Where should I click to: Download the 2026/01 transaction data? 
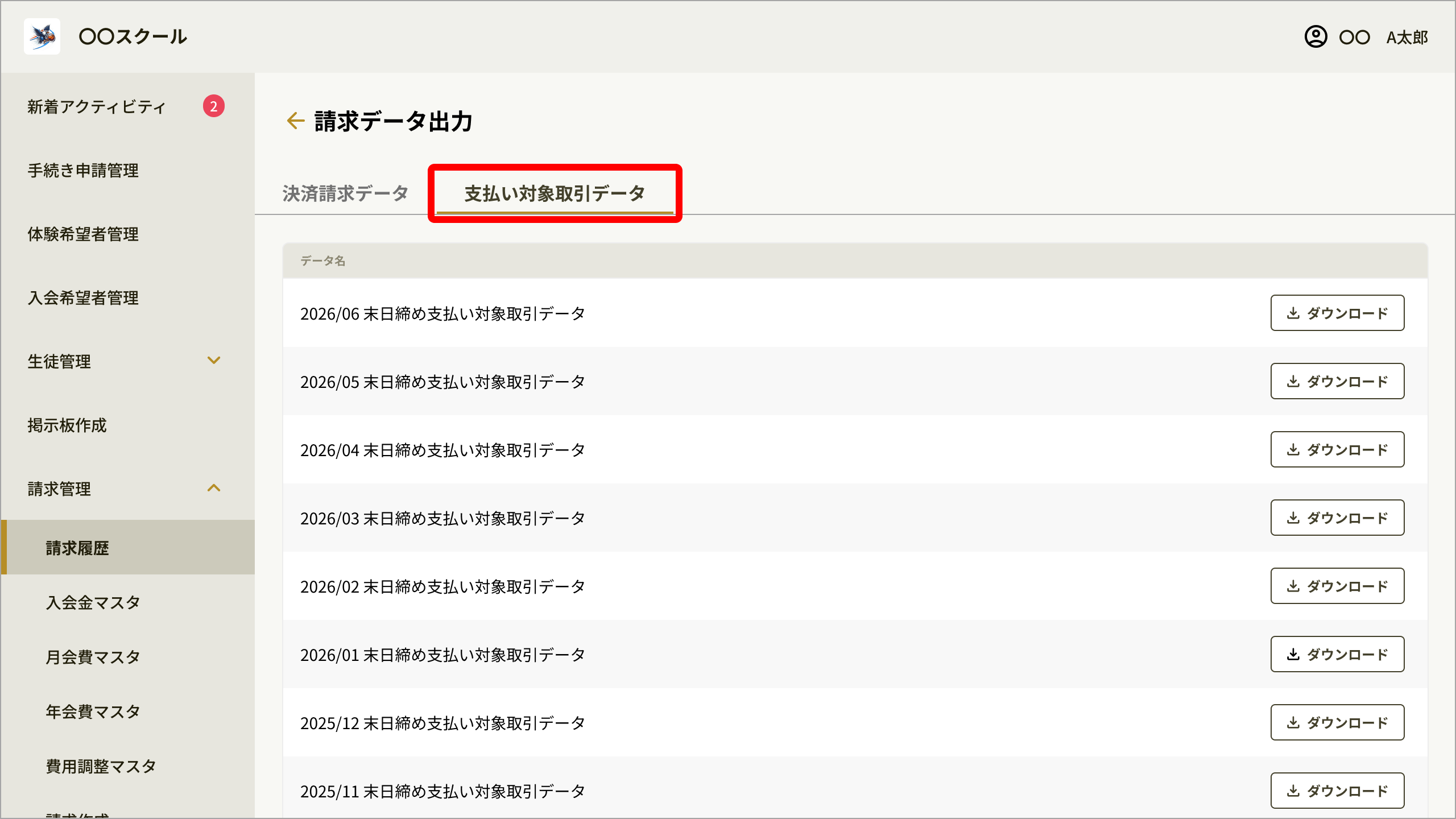click(1337, 654)
